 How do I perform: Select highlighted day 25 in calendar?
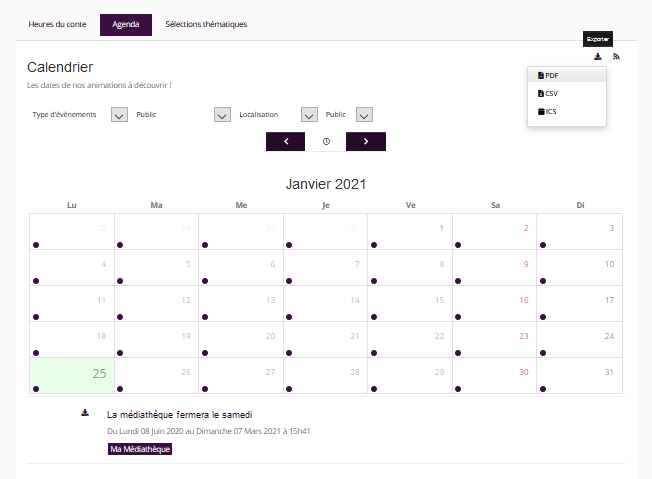click(x=72, y=375)
